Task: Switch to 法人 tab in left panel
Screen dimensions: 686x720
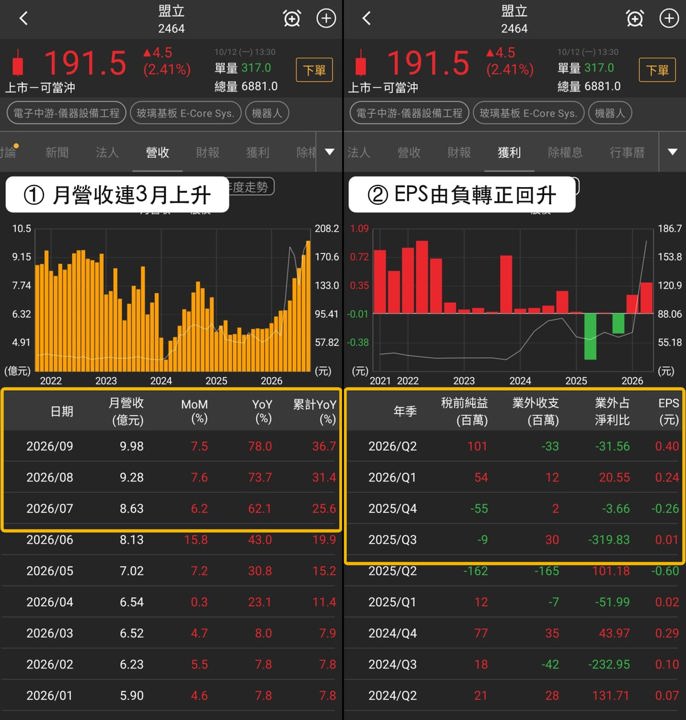Action: coord(107,152)
